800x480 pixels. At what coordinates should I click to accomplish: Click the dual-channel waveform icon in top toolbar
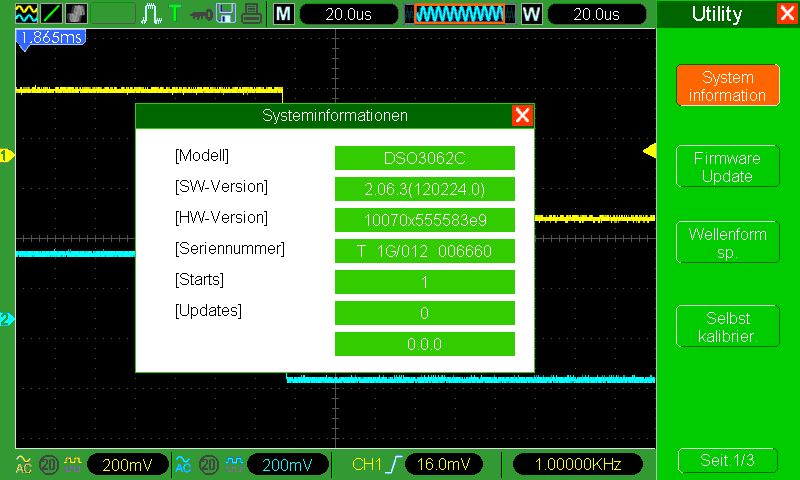tap(26, 13)
